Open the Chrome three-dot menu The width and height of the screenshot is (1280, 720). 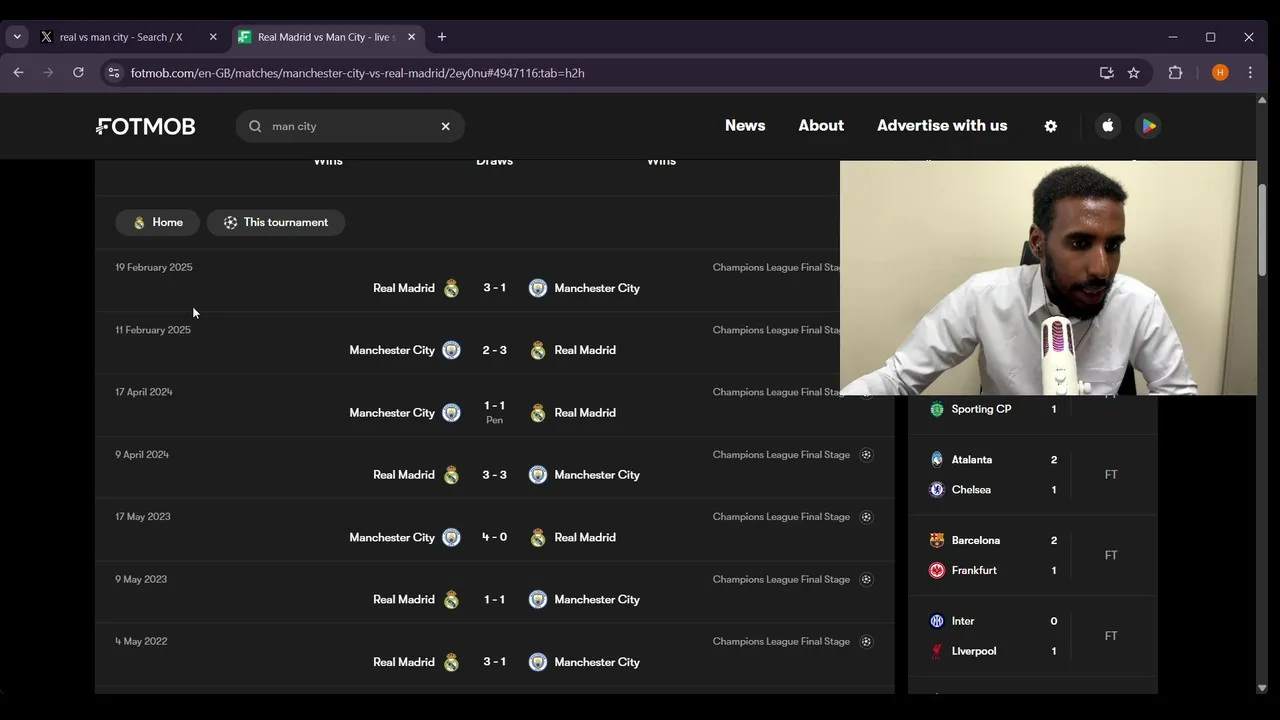pos(1250,73)
